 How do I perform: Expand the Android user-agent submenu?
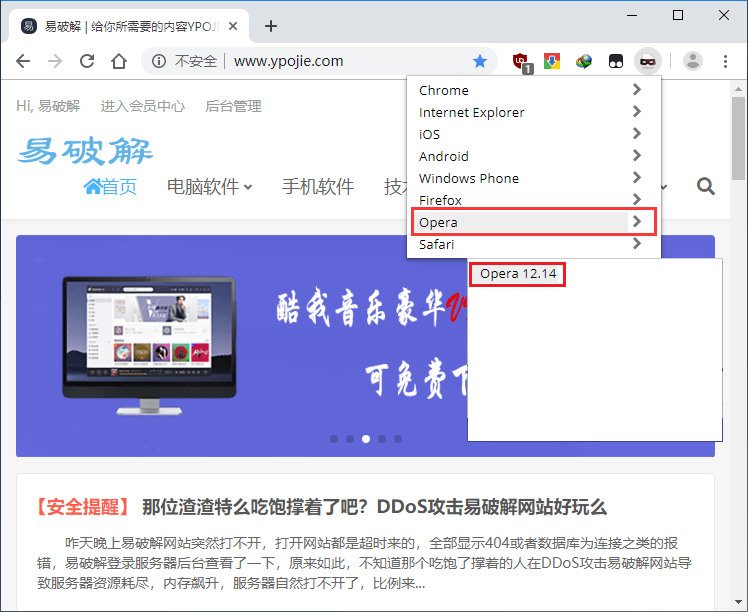click(x=532, y=156)
